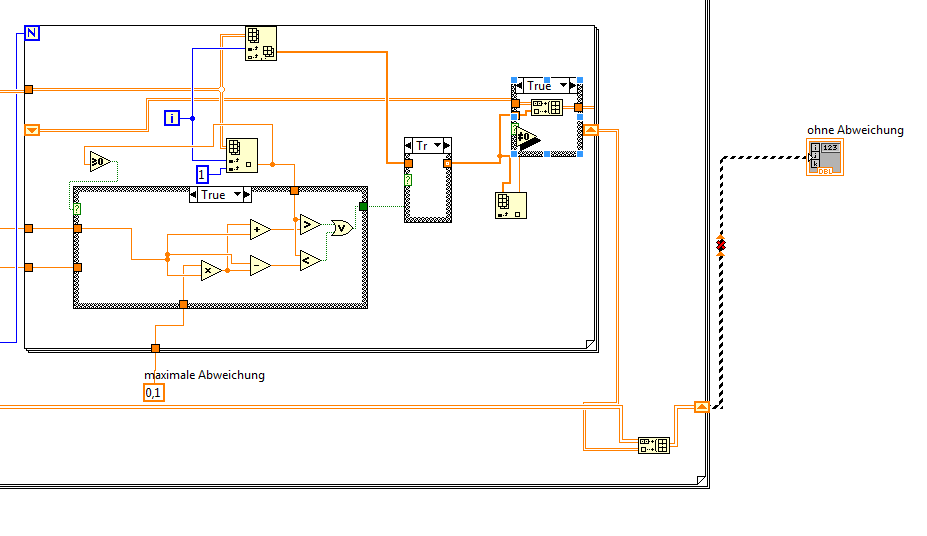Select the right shift register of the inner loop
Screen dimensions: 927x536
click(x=591, y=130)
